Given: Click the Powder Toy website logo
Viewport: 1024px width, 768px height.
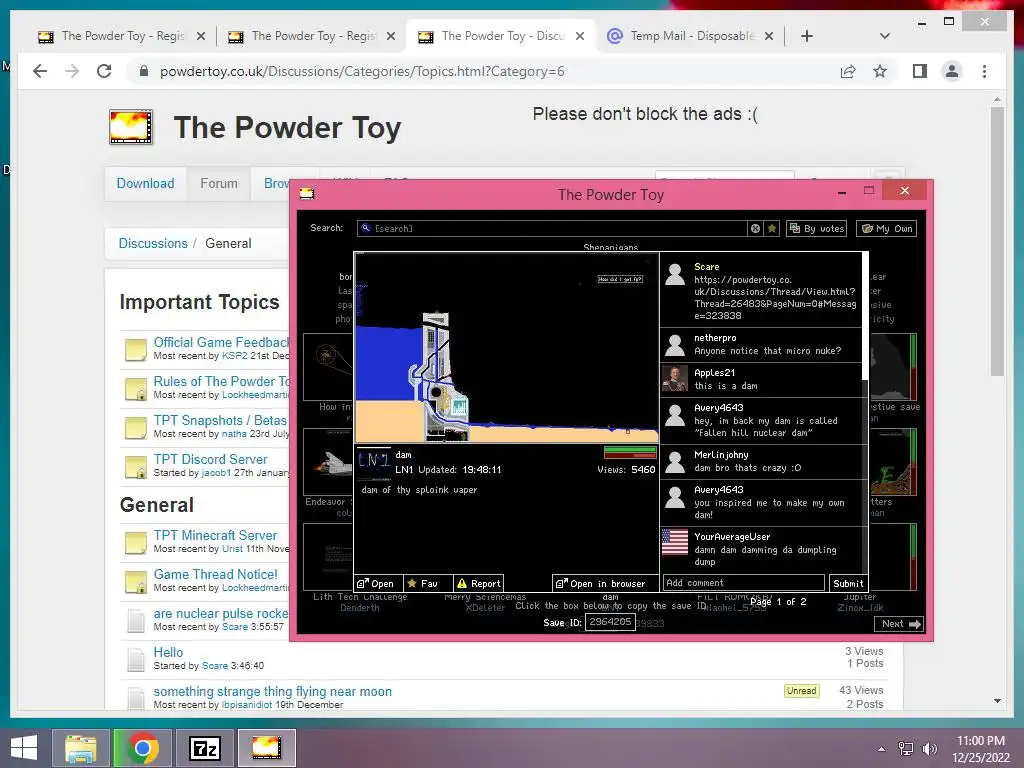Looking at the screenshot, I should tap(131, 127).
